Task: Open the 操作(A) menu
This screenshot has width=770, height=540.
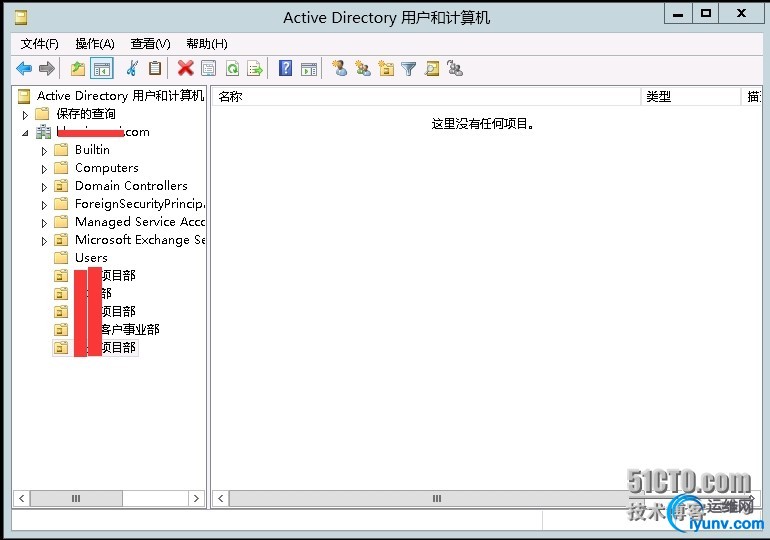Action: [95, 44]
